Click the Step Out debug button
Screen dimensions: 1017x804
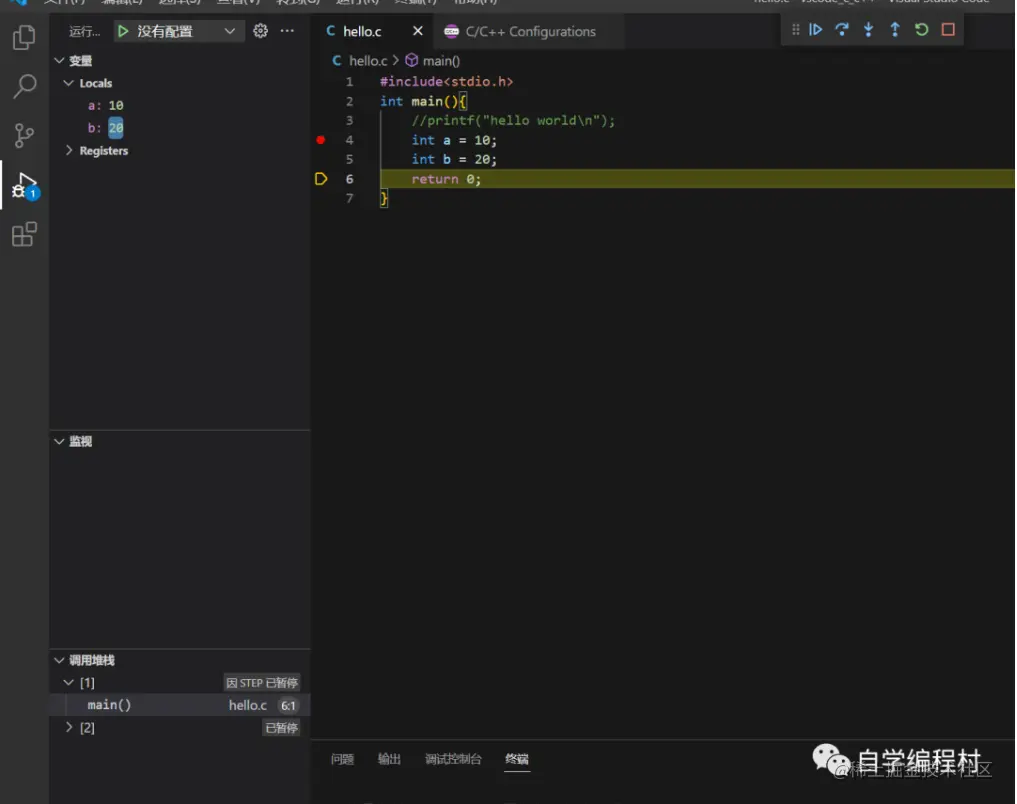[894, 30]
